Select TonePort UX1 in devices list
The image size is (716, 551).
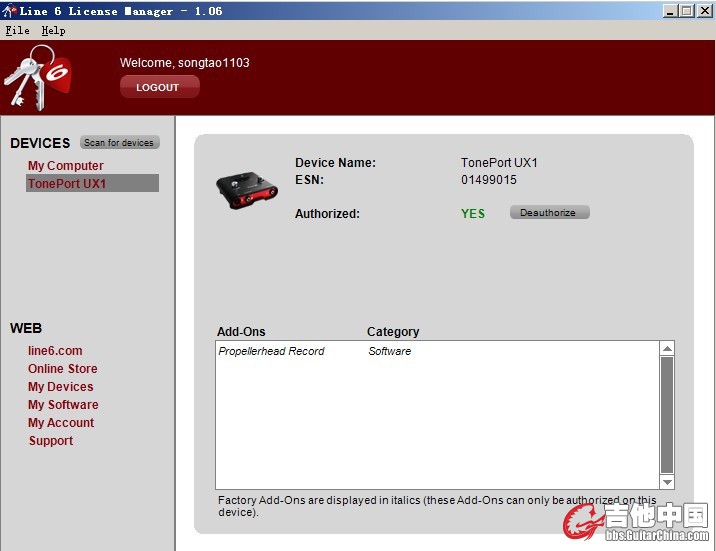pos(67,184)
